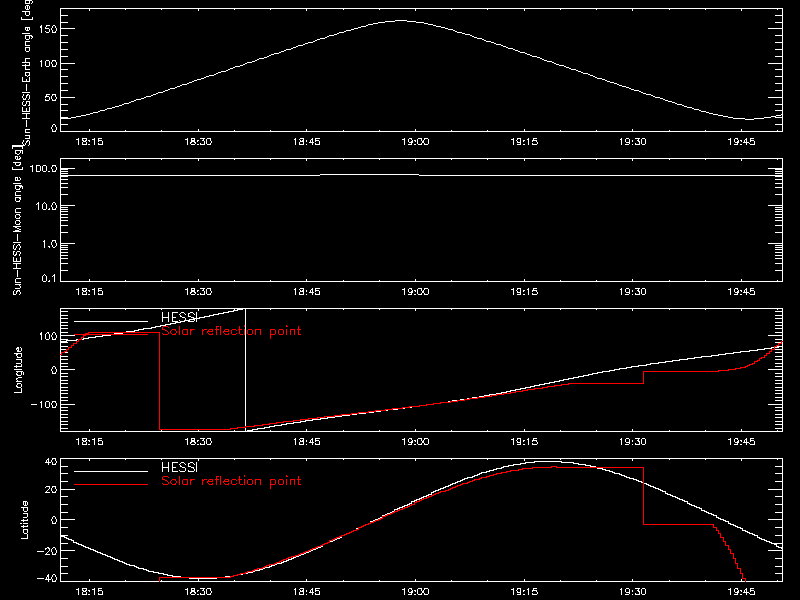Viewport: 800px width, 600px height.
Task: Click the 100 tick on Longitude axis
Action: pyautogui.click(x=48, y=337)
